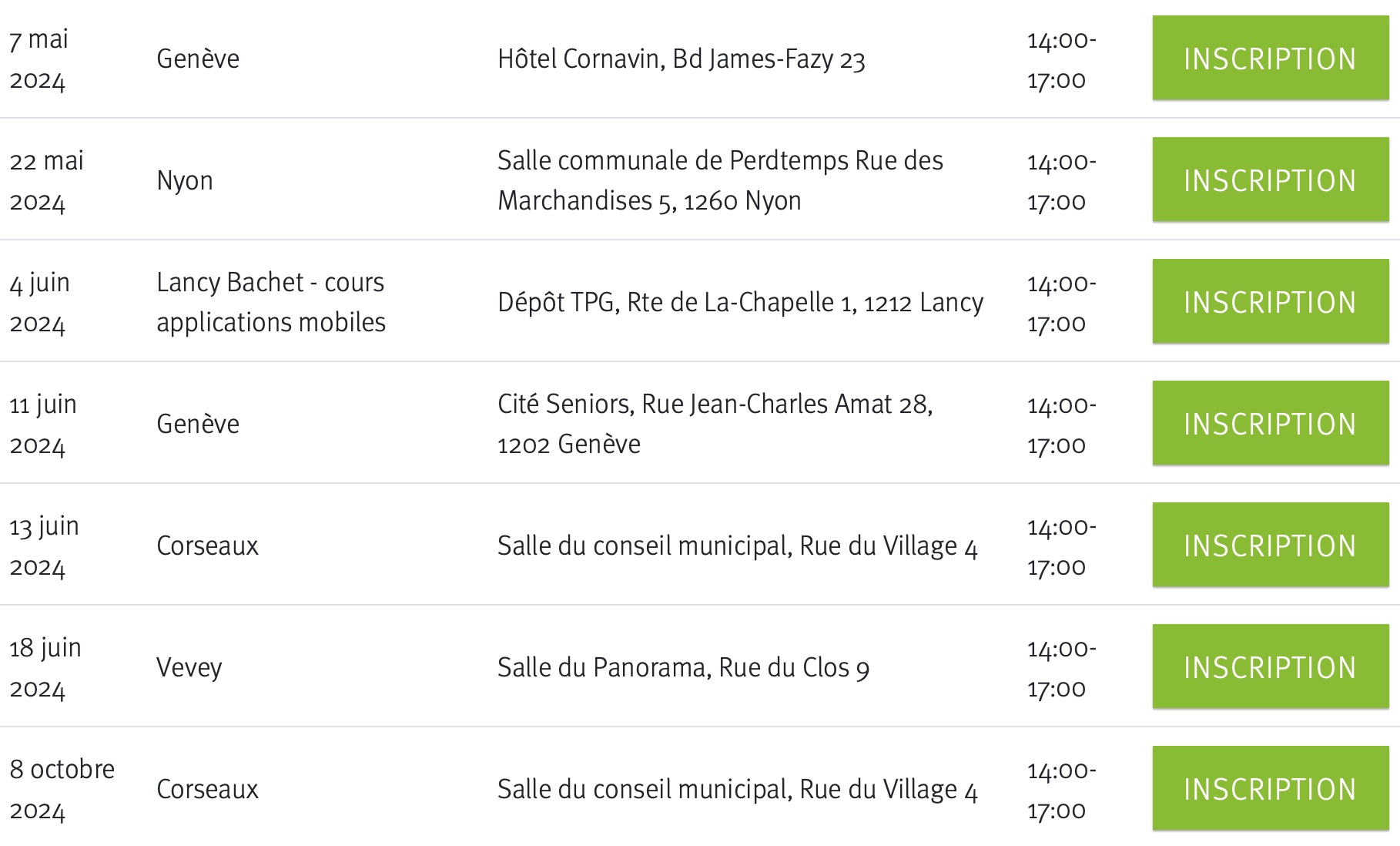1400x846 pixels.
Task: Click the 7 mai 2024 date
Action: [39, 59]
